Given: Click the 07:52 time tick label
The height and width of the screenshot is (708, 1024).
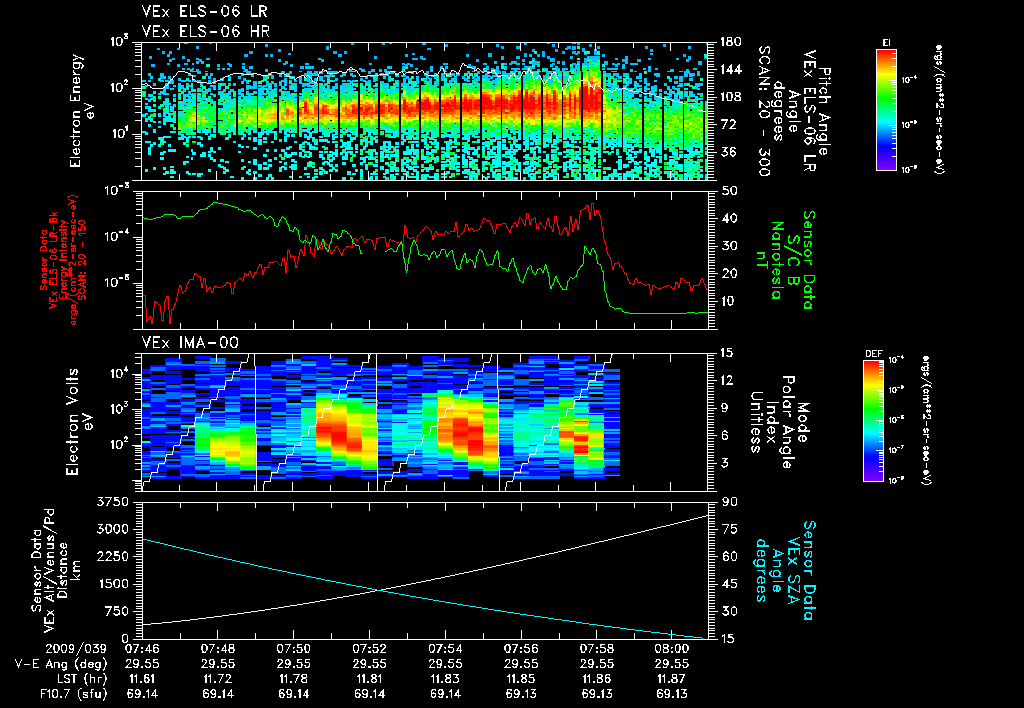Looking at the screenshot, I should click(370, 649).
